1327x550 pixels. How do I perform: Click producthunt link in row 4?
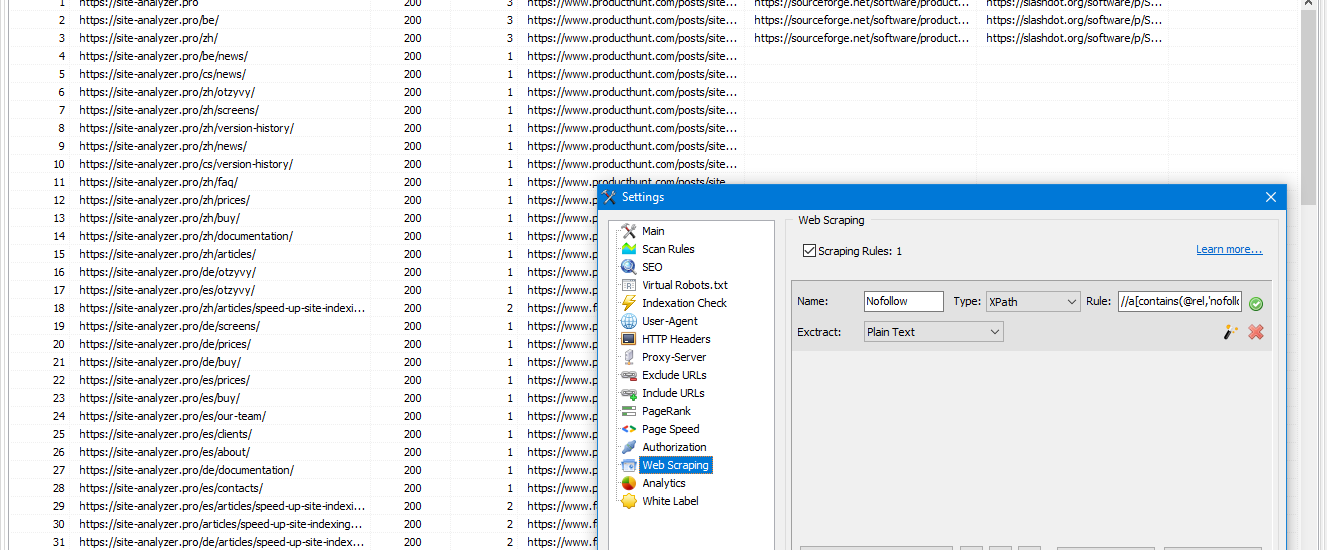pyautogui.click(x=632, y=56)
